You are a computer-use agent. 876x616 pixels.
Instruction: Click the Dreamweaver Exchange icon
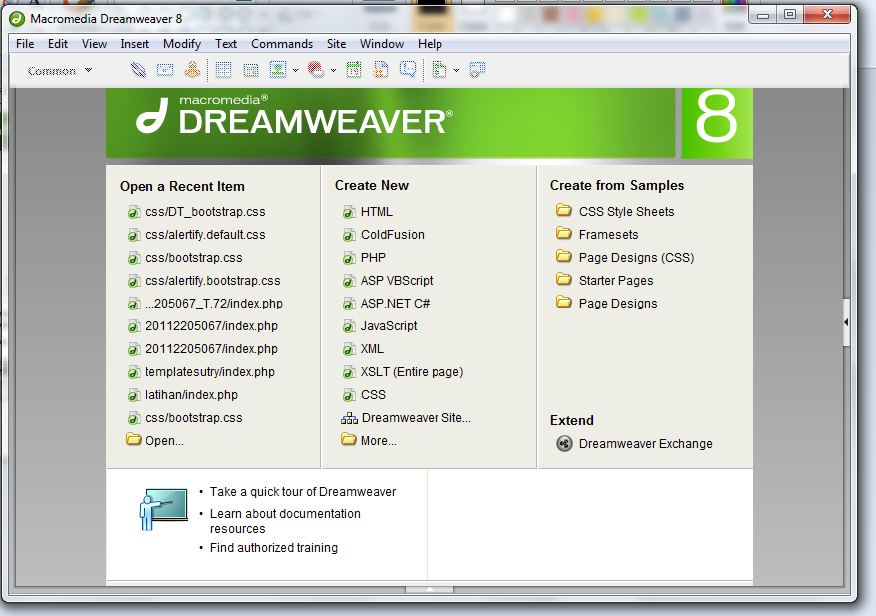click(564, 444)
